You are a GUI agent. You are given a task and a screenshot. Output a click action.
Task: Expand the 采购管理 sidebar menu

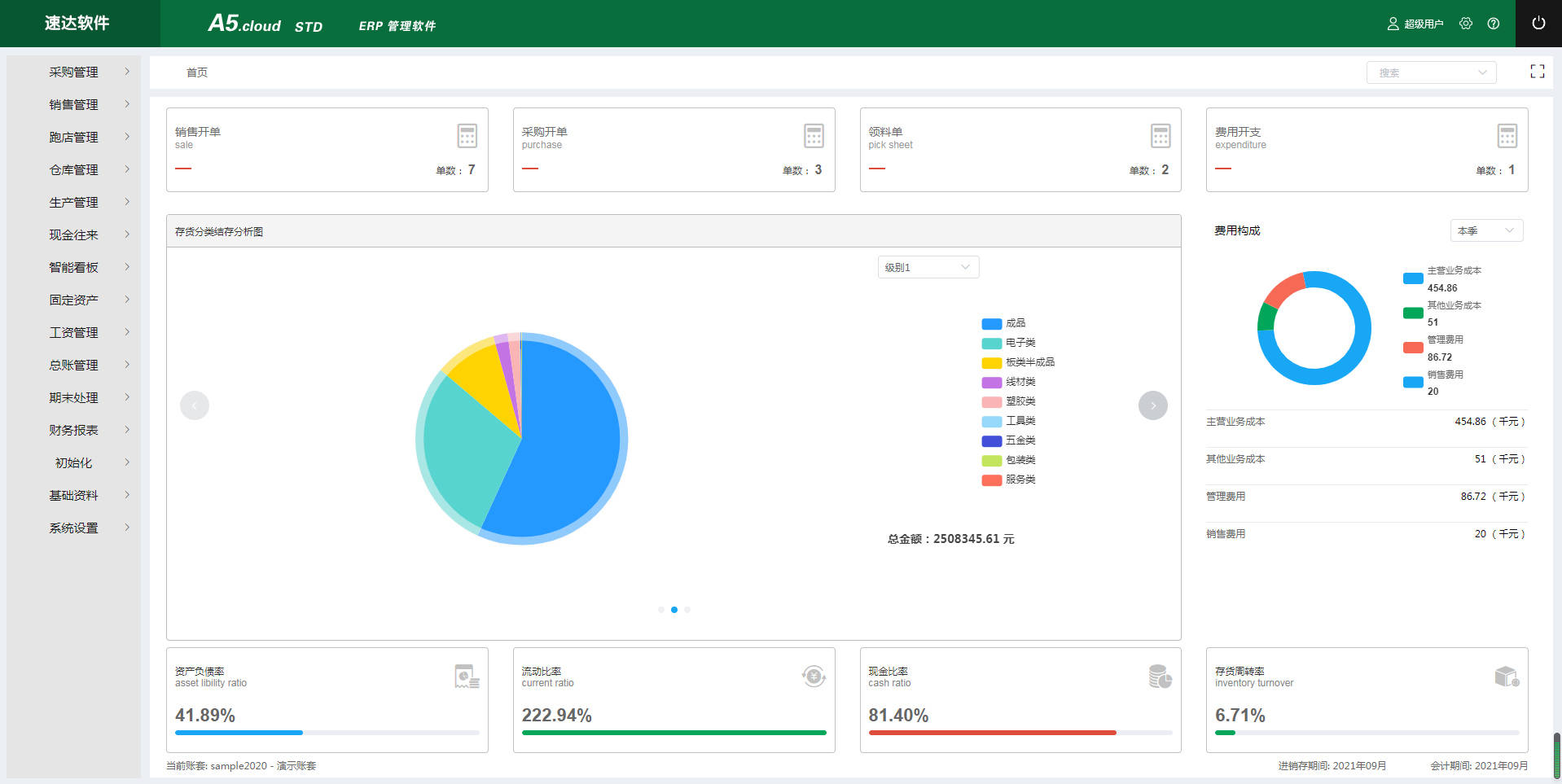click(x=73, y=72)
